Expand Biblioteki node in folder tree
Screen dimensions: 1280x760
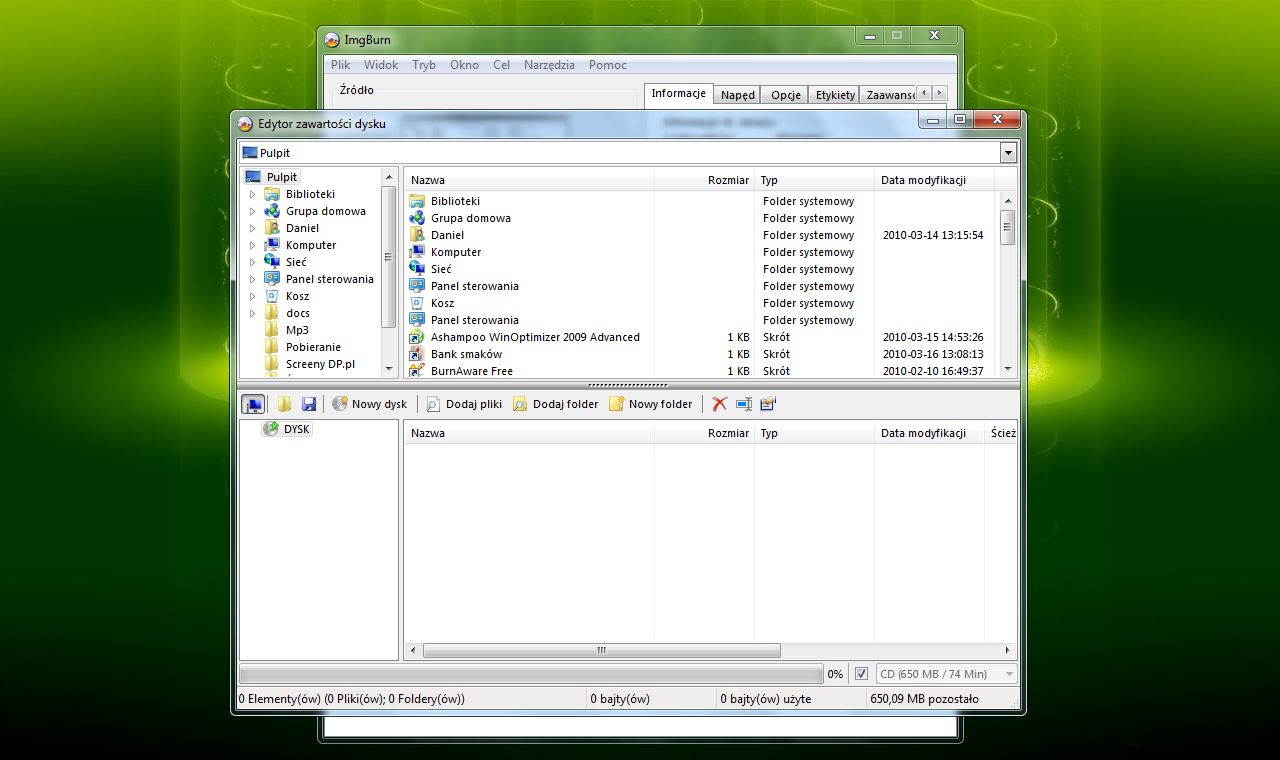coord(252,194)
